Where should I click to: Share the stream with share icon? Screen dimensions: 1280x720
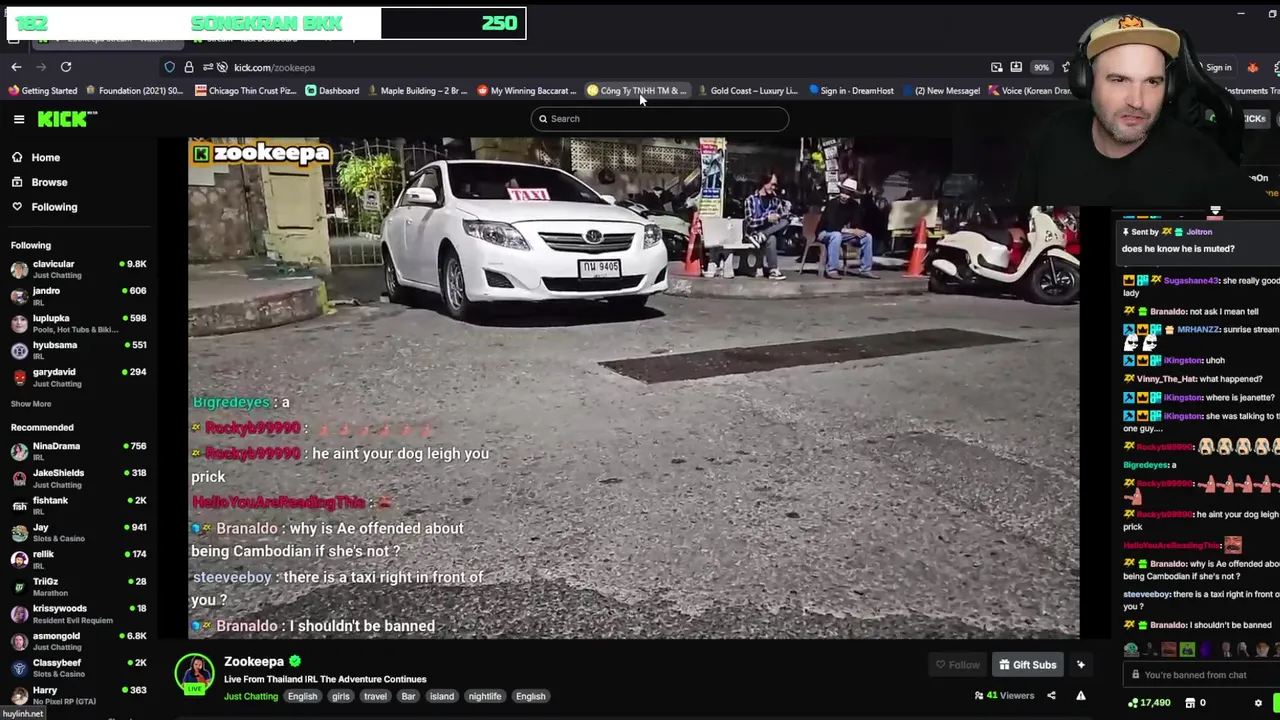point(1051,696)
